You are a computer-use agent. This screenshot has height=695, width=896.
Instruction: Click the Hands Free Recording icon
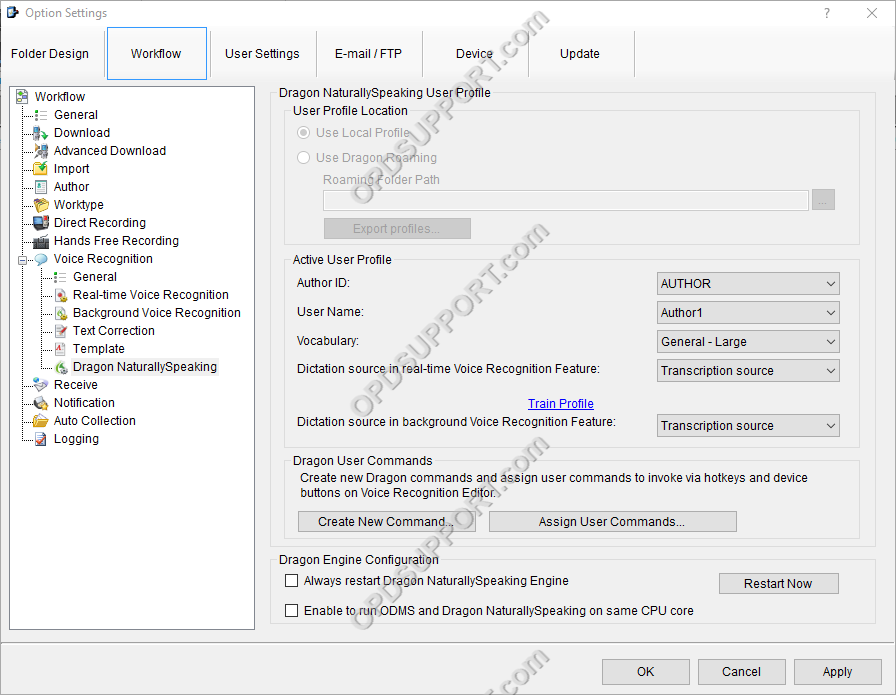pyautogui.click(x=41, y=241)
